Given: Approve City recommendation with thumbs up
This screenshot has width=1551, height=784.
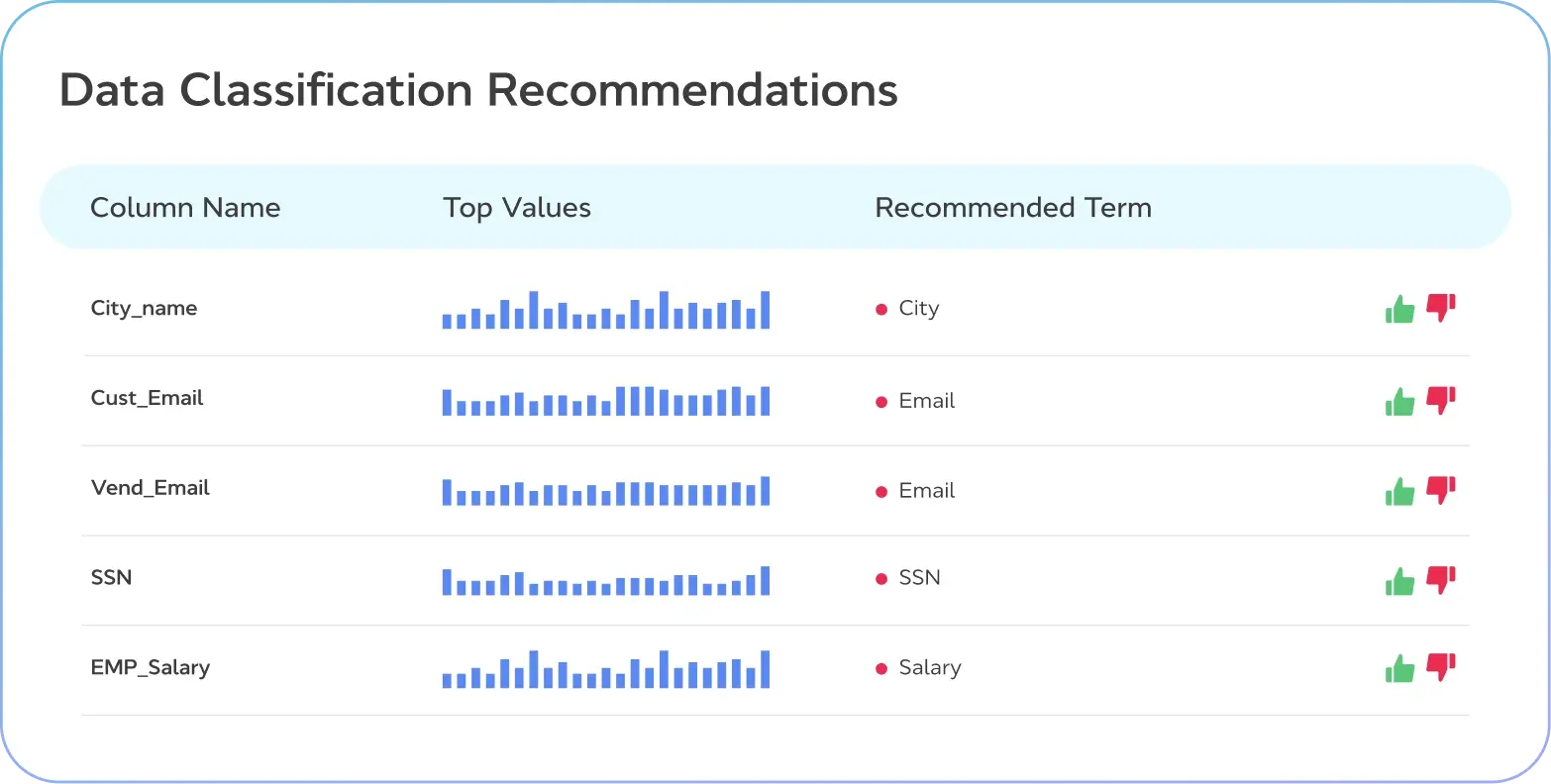Looking at the screenshot, I should pos(1399,310).
